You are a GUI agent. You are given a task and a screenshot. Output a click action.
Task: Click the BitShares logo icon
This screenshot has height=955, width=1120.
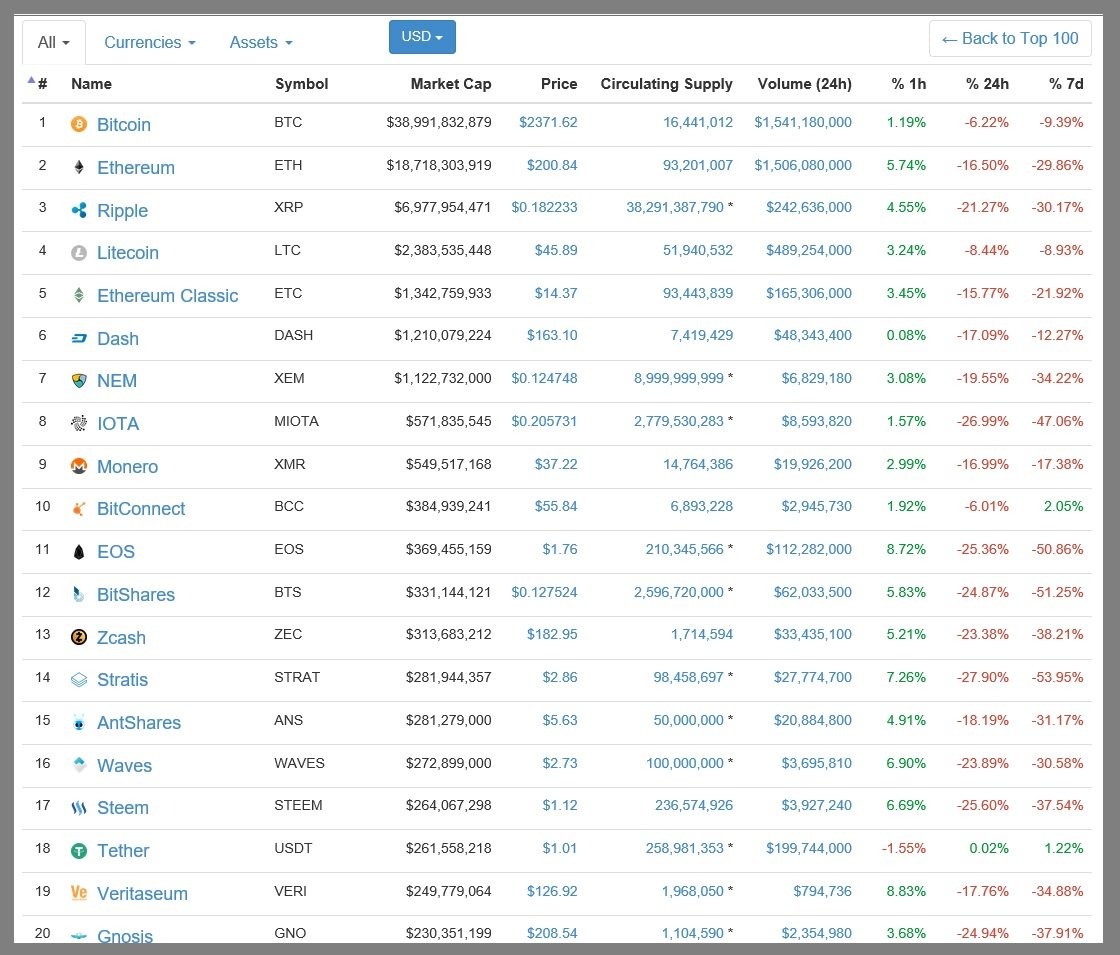point(79,594)
